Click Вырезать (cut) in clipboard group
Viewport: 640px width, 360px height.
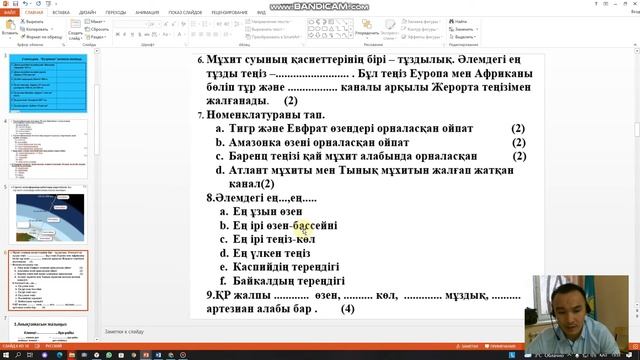(x=32, y=21)
